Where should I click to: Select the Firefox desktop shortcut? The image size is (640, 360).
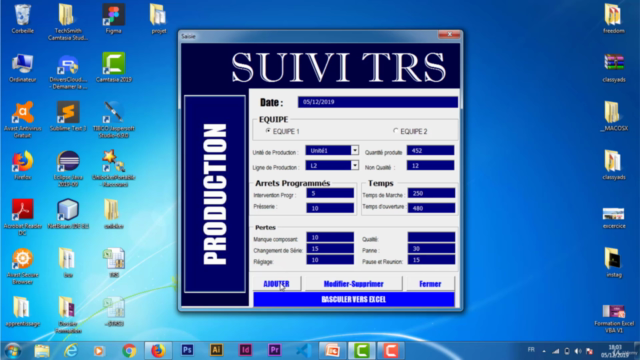22,165
